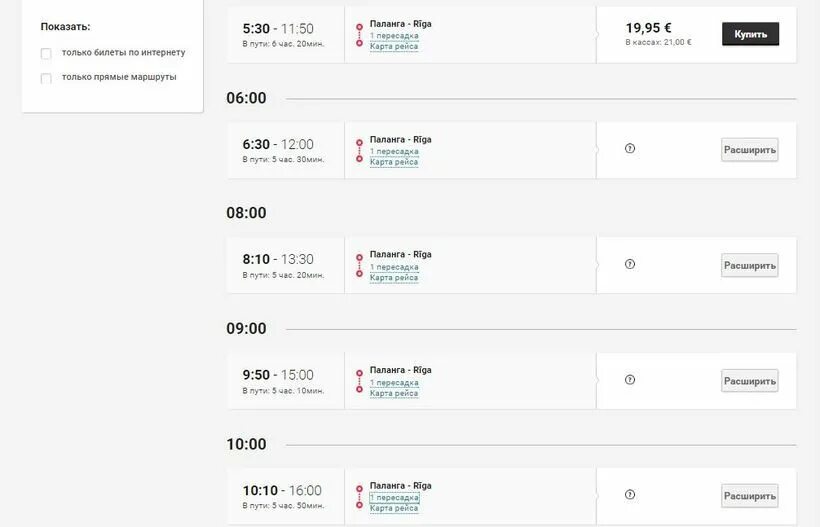Open '1 пересадка' link for 8:10 trip
The width and height of the screenshot is (820, 527).
[394, 267]
